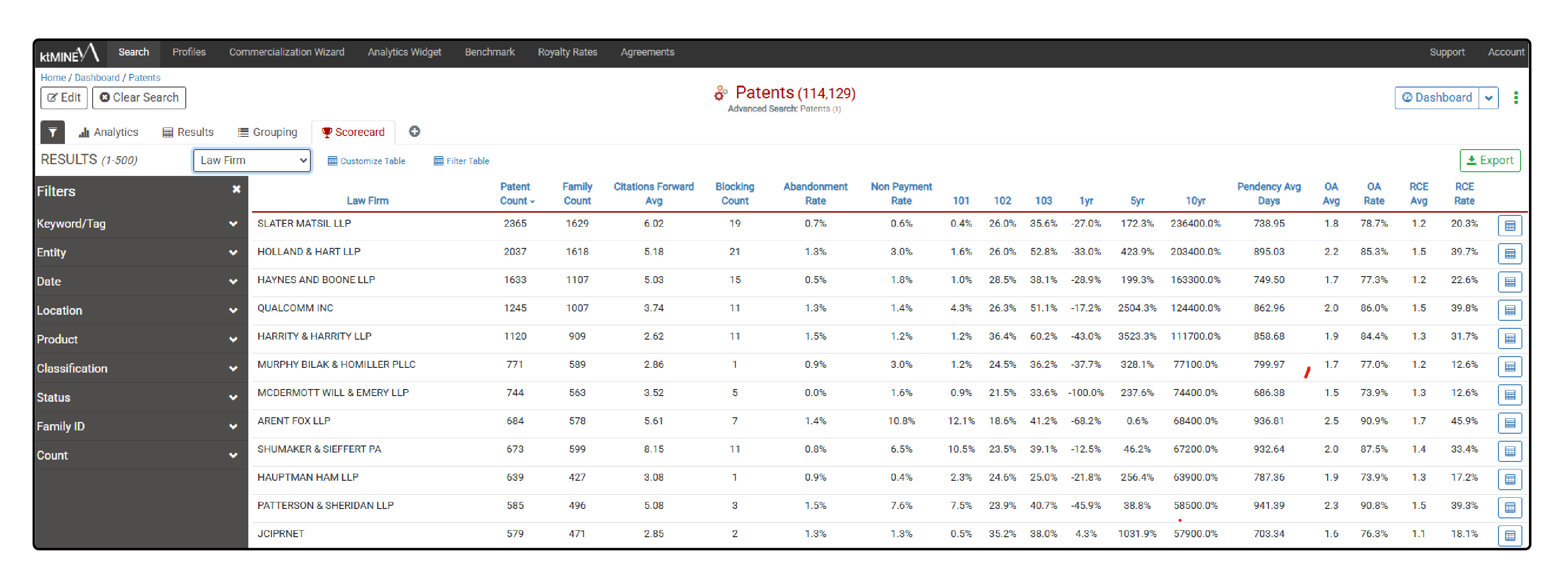Go to Dashboard breadcrumb link
Screen dimensions: 1568x588
click(x=97, y=77)
